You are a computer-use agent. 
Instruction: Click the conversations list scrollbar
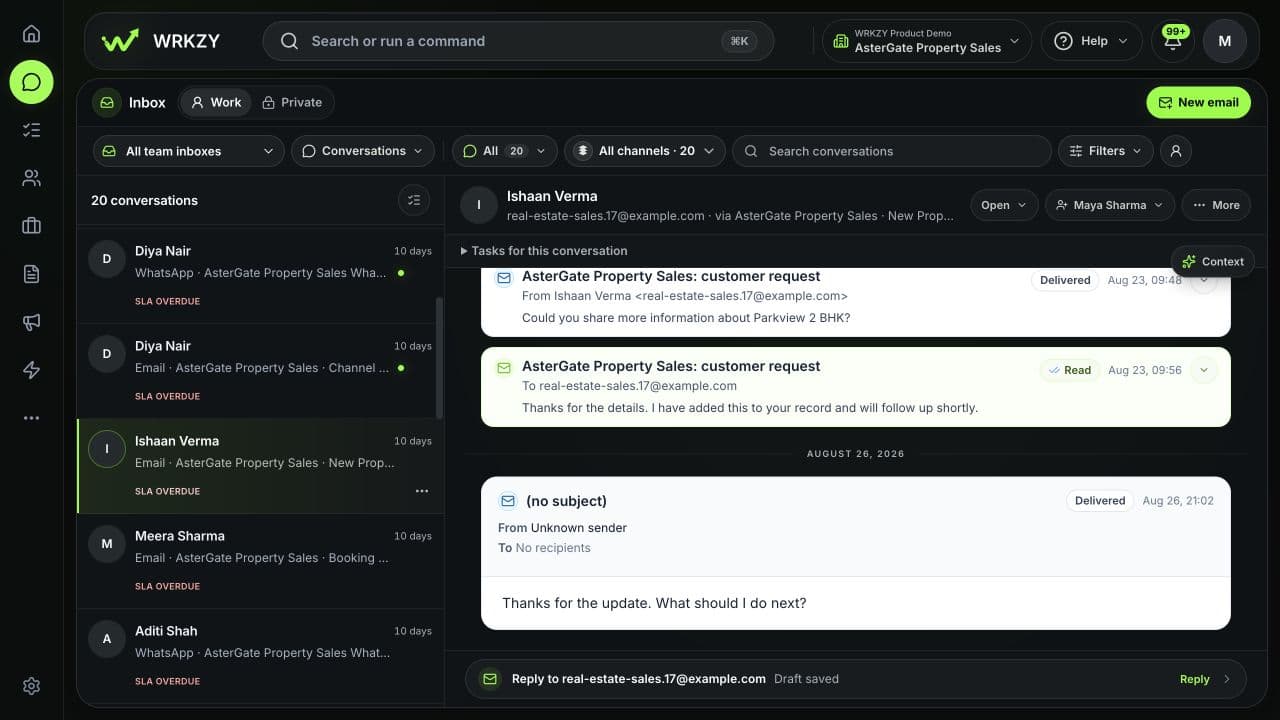pos(439,358)
